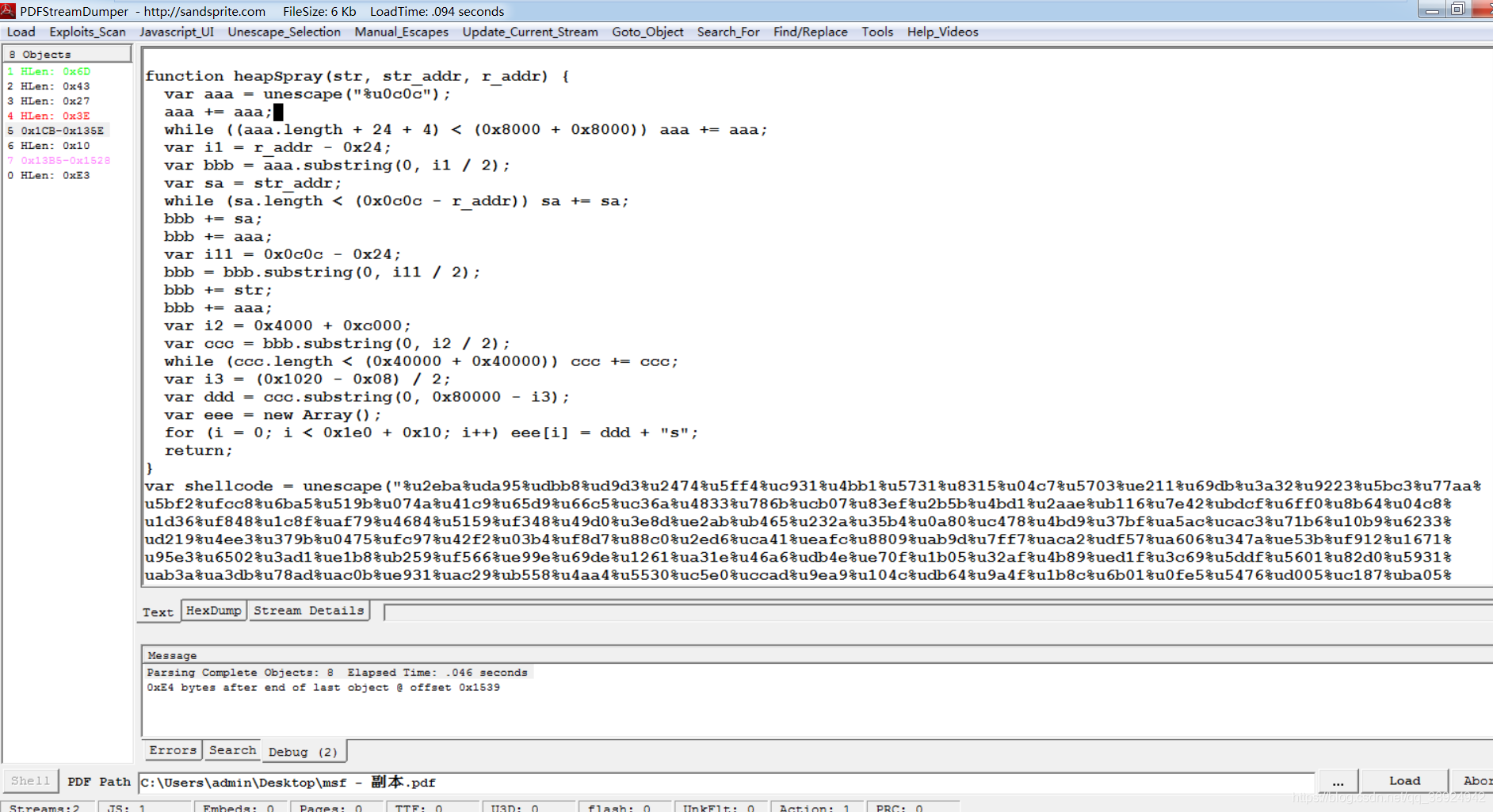1493x812 pixels.
Task: Click the 8 Objects list header
Action: point(67,54)
